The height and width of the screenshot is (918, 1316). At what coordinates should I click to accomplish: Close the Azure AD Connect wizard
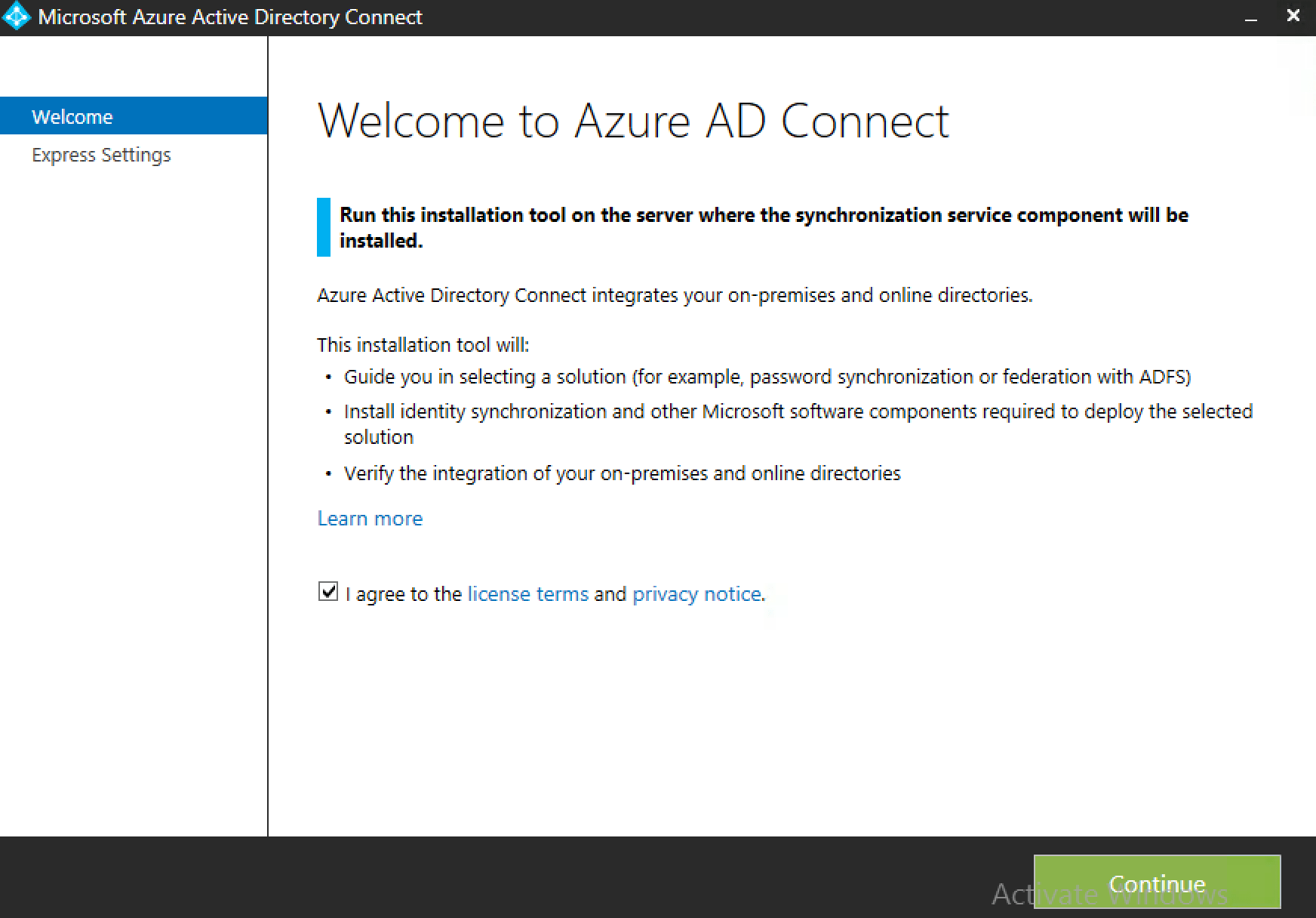[x=1293, y=15]
